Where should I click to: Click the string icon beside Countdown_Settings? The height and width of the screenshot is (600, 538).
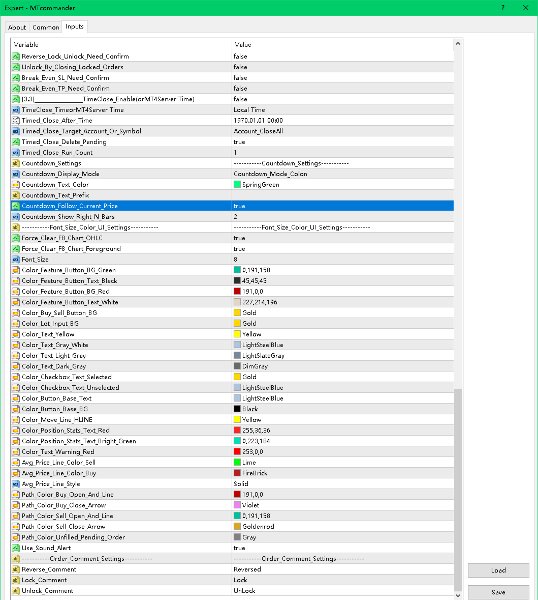[16, 163]
